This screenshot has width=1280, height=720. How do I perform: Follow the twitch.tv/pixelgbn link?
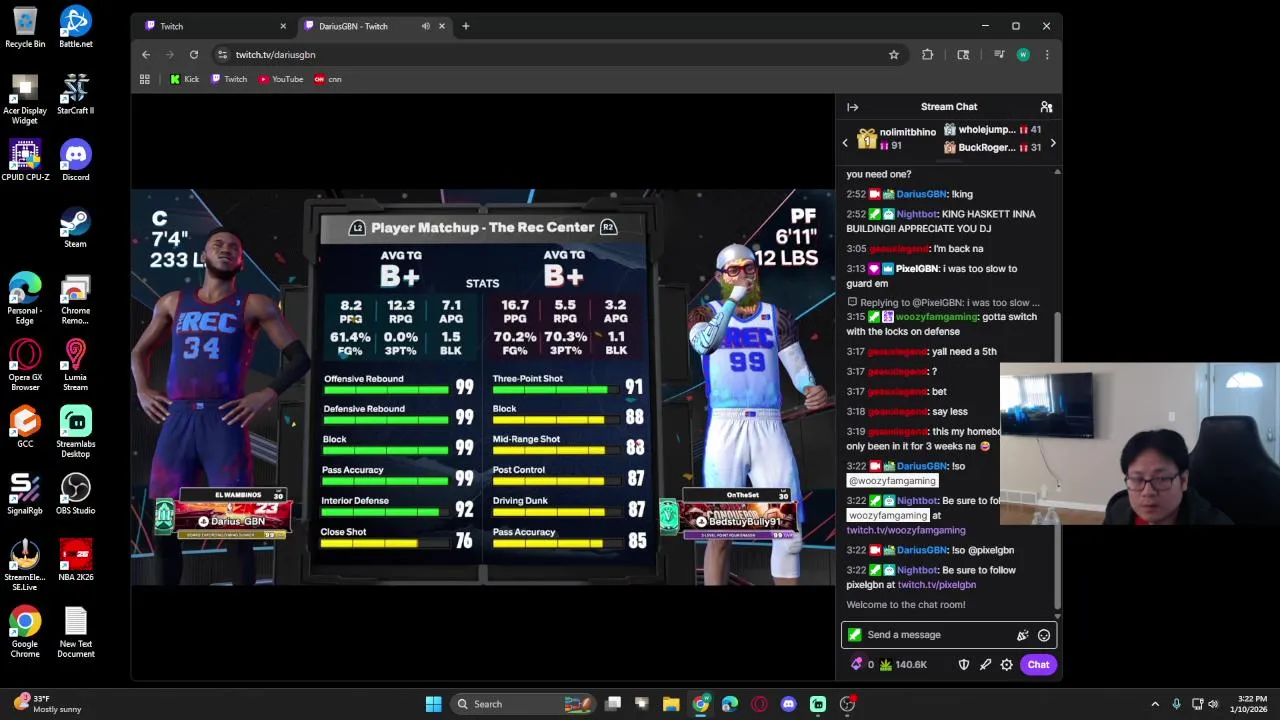click(937, 585)
